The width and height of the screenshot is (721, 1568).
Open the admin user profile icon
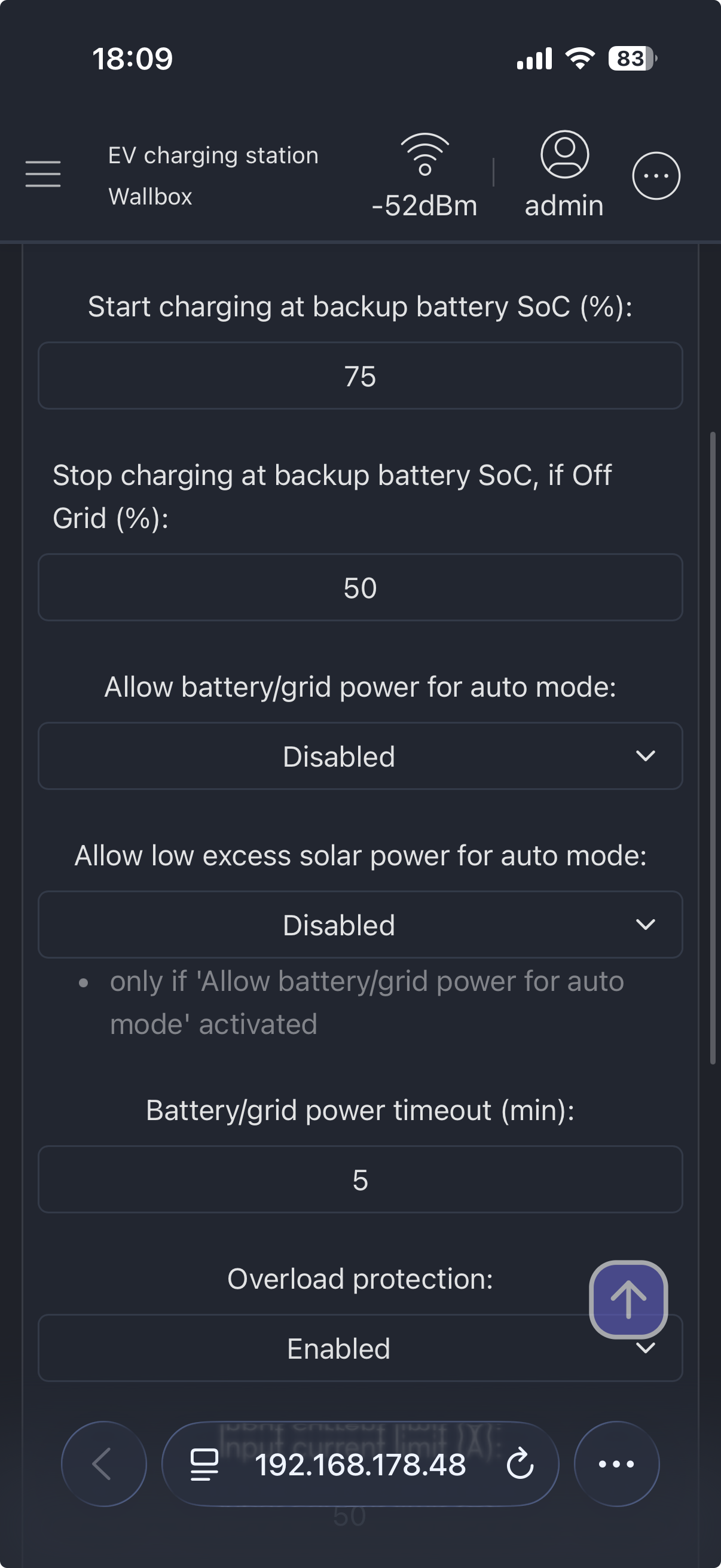564,155
